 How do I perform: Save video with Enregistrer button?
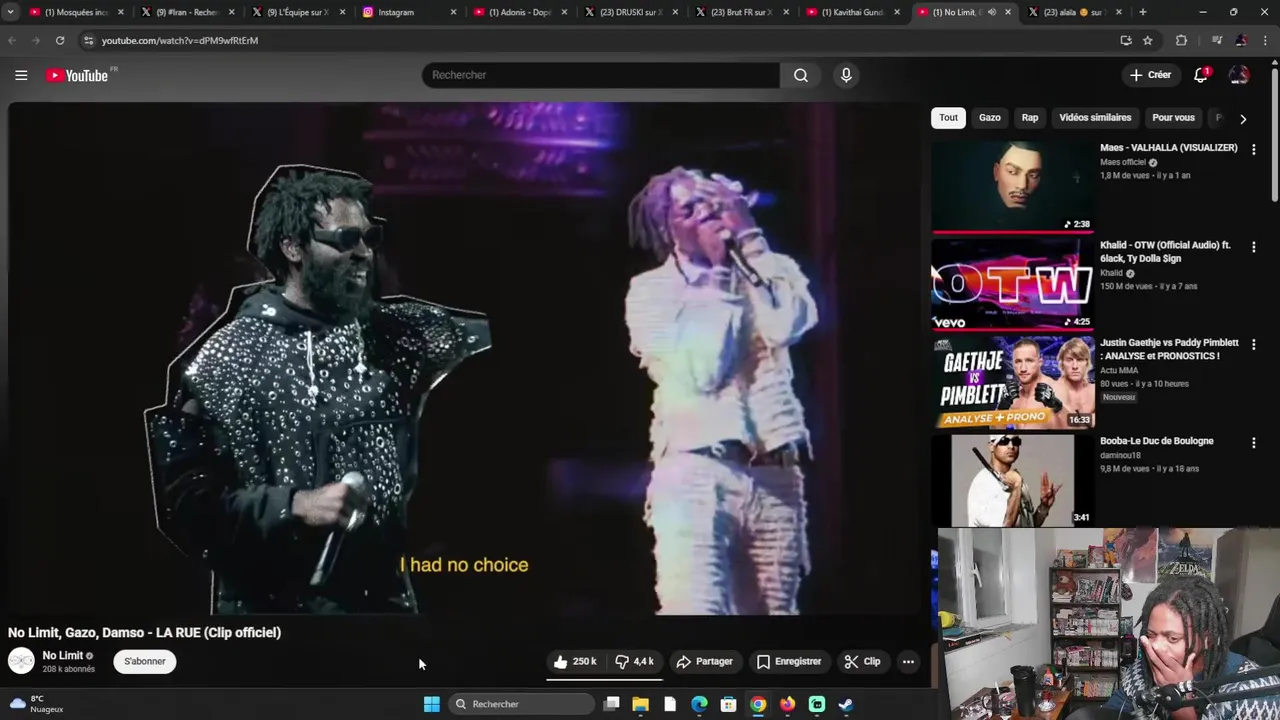(x=789, y=661)
